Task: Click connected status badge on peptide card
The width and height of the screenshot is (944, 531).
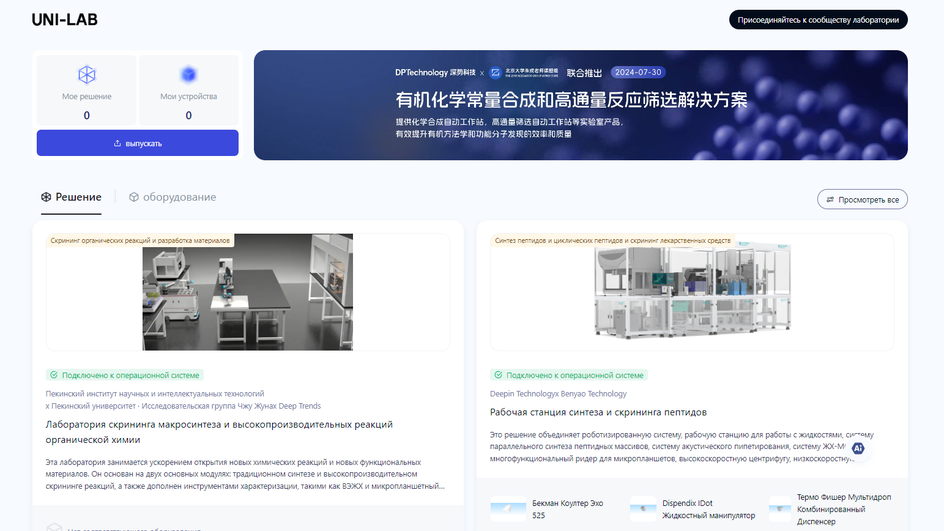Action: [x=569, y=375]
